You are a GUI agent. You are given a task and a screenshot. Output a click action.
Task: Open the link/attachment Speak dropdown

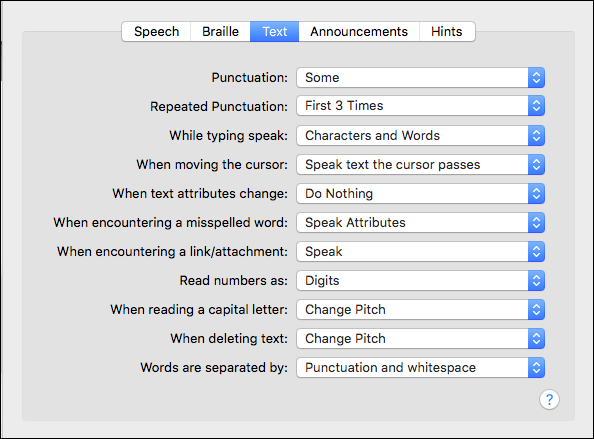tap(420, 252)
